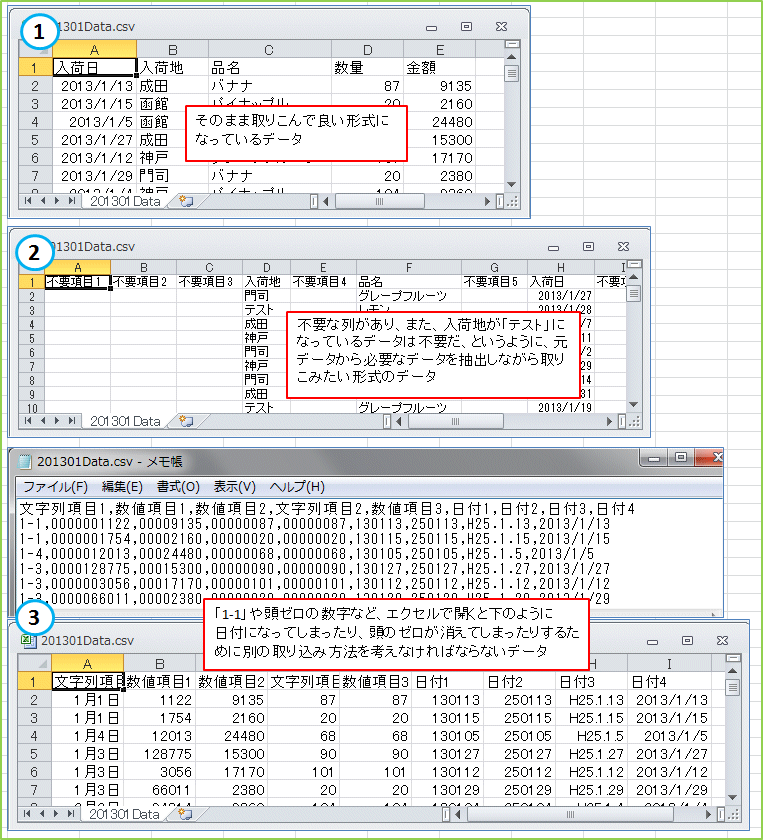This screenshot has width=763, height=840.
Task: Click cell 2013/1/19 in the 不要項目 window
Action: click(x=561, y=408)
